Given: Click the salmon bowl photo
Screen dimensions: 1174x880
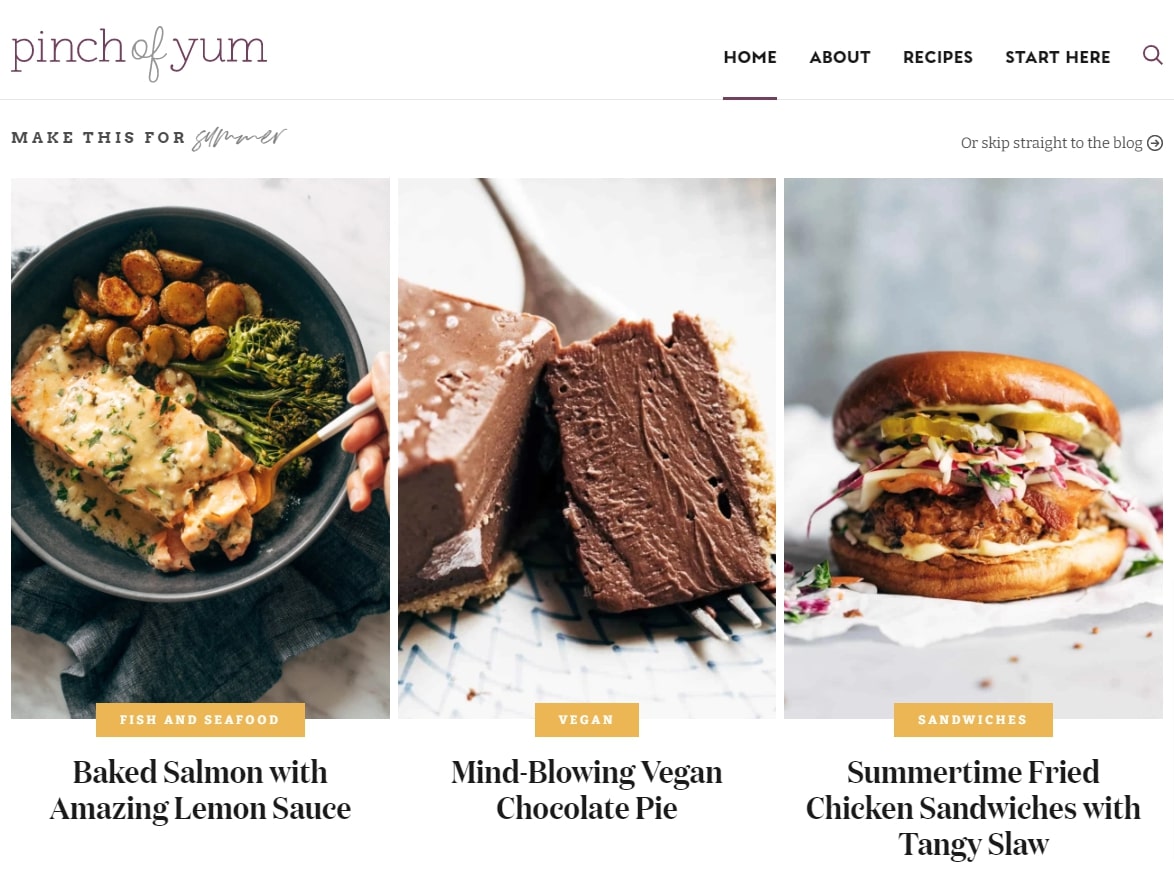Looking at the screenshot, I should click(200, 448).
